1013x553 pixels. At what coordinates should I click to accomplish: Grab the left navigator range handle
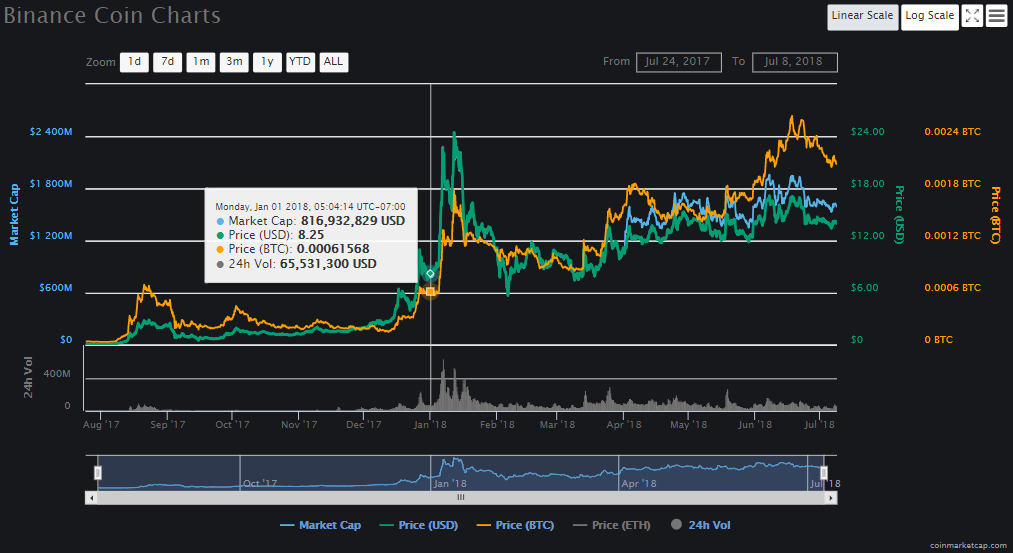coord(98,473)
